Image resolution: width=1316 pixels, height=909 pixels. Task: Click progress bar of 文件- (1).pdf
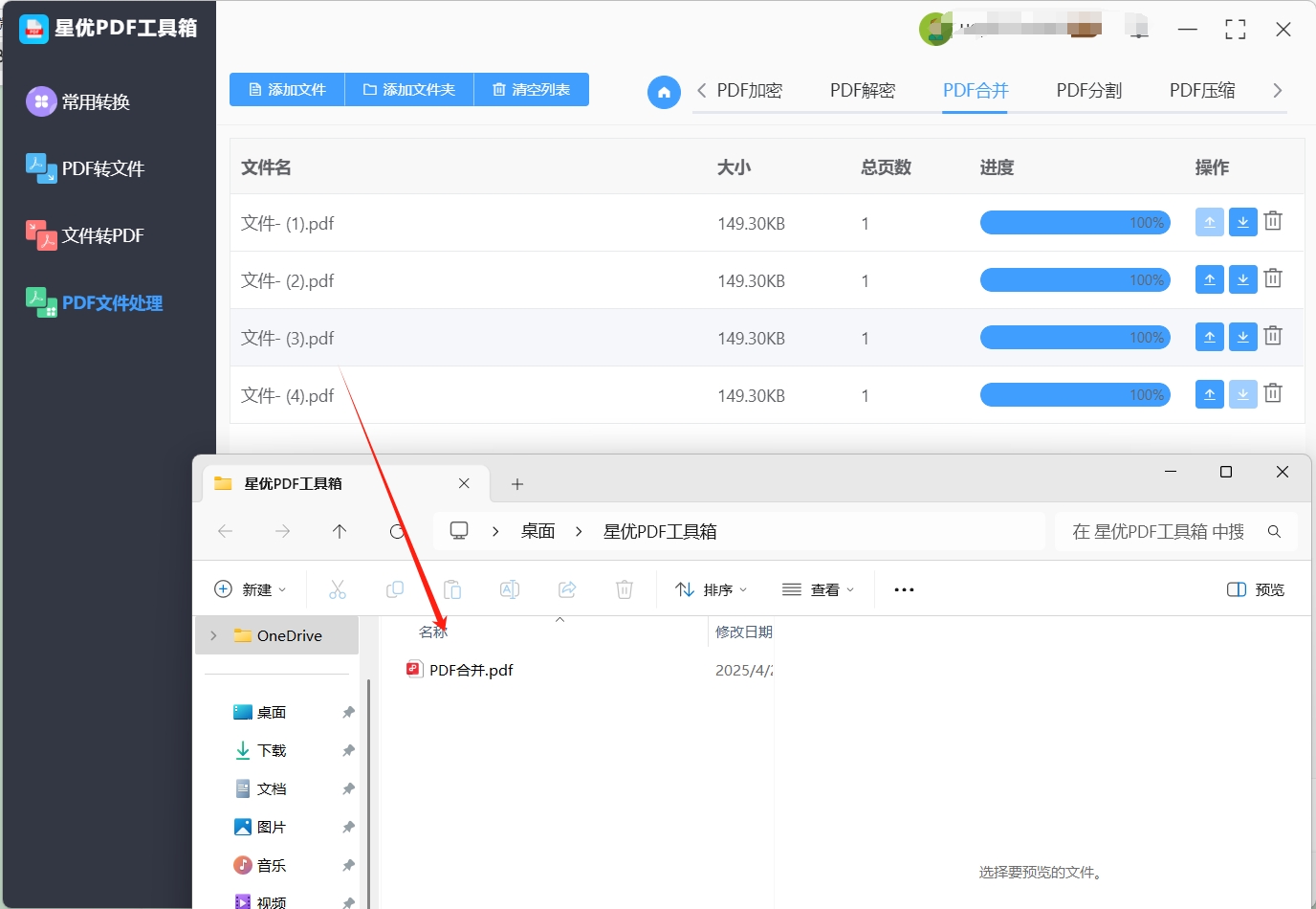(x=1075, y=223)
